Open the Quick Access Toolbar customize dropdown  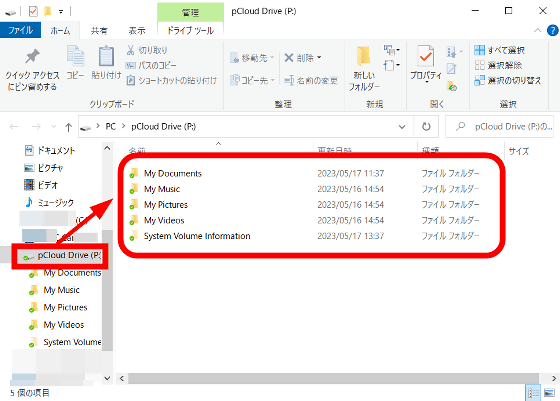click(x=61, y=12)
